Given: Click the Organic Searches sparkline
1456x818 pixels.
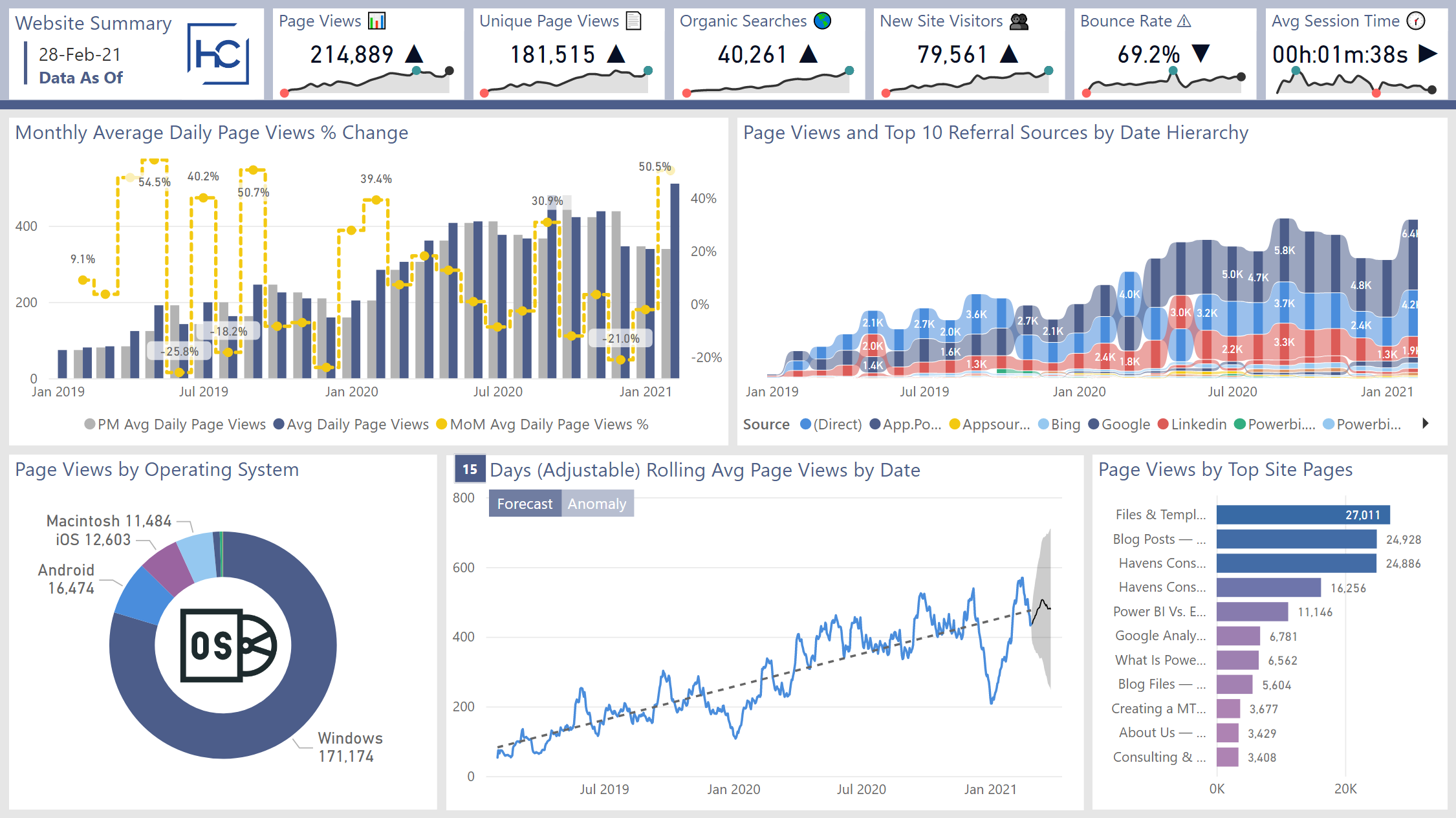Looking at the screenshot, I should click(768, 81).
